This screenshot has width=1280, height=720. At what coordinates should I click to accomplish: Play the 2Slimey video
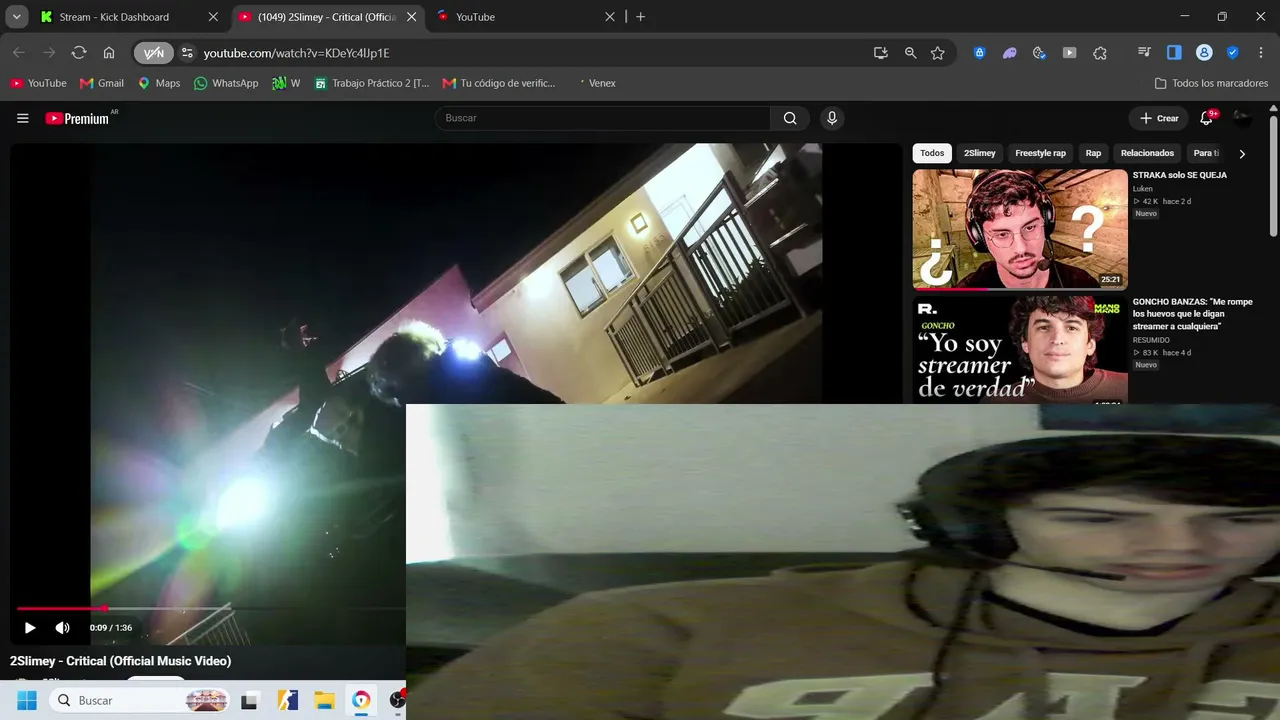tap(30, 628)
